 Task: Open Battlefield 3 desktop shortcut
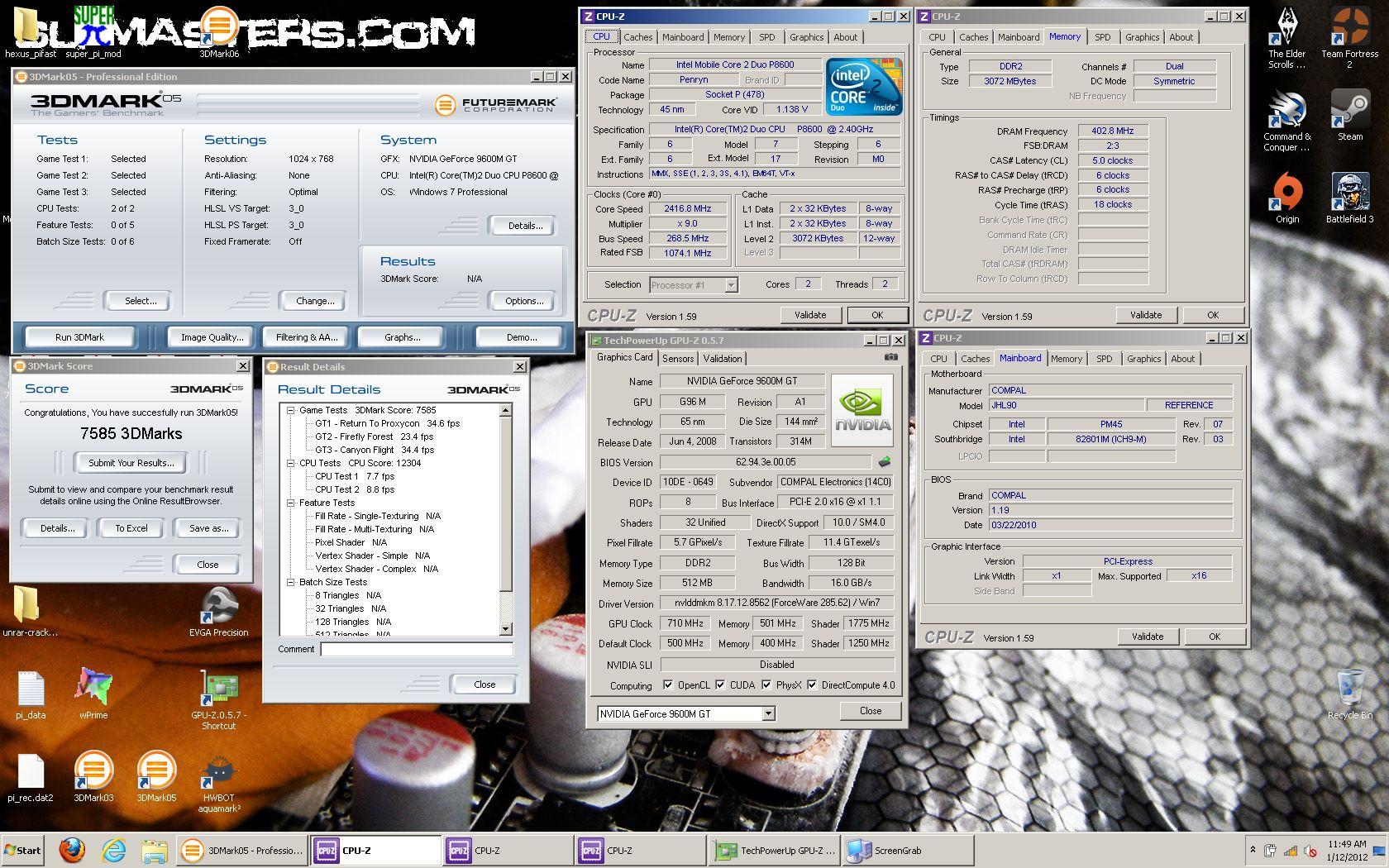pyautogui.click(x=1349, y=198)
